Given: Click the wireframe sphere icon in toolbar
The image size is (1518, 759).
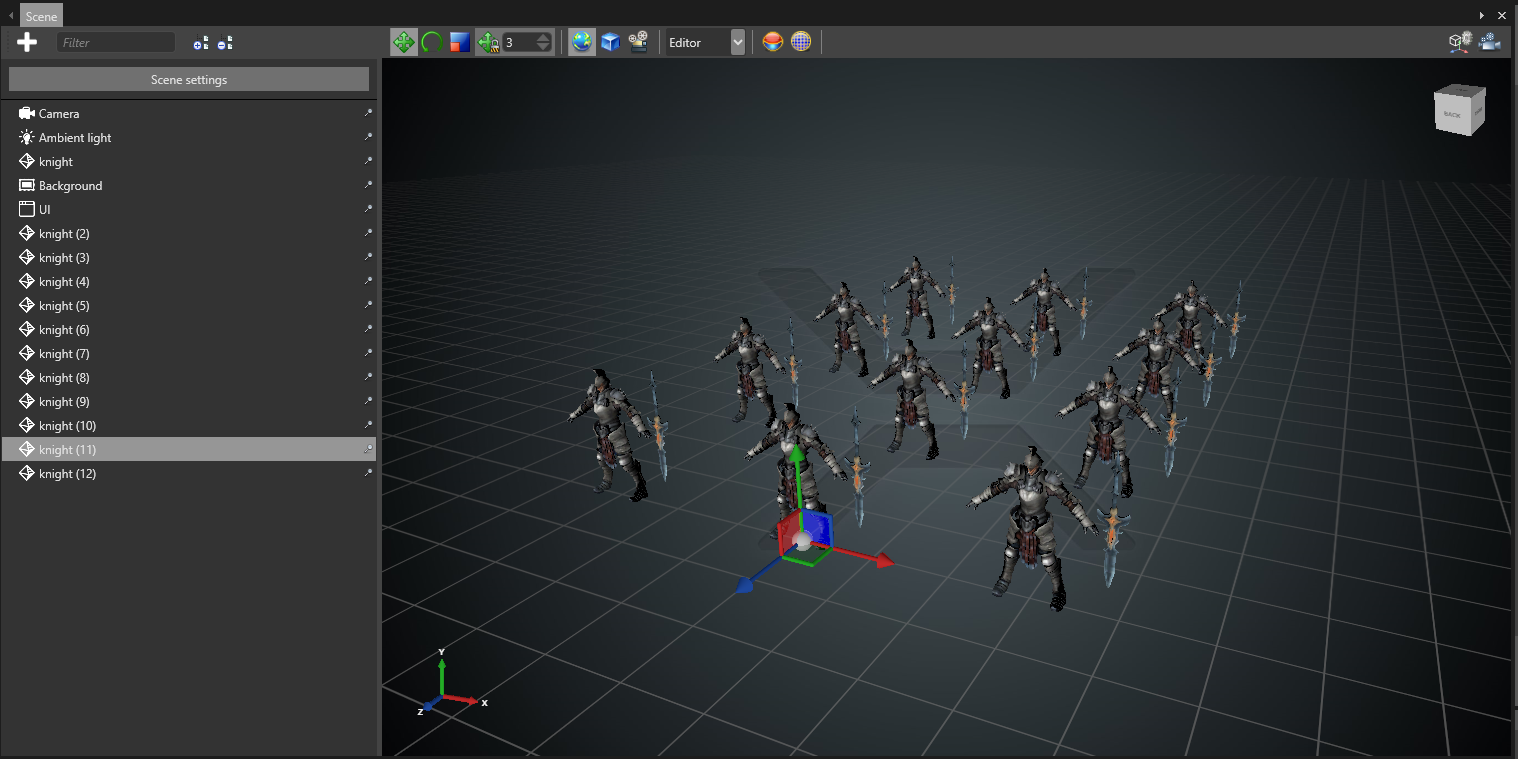Looking at the screenshot, I should pyautogui.click(x=802, y=42).
